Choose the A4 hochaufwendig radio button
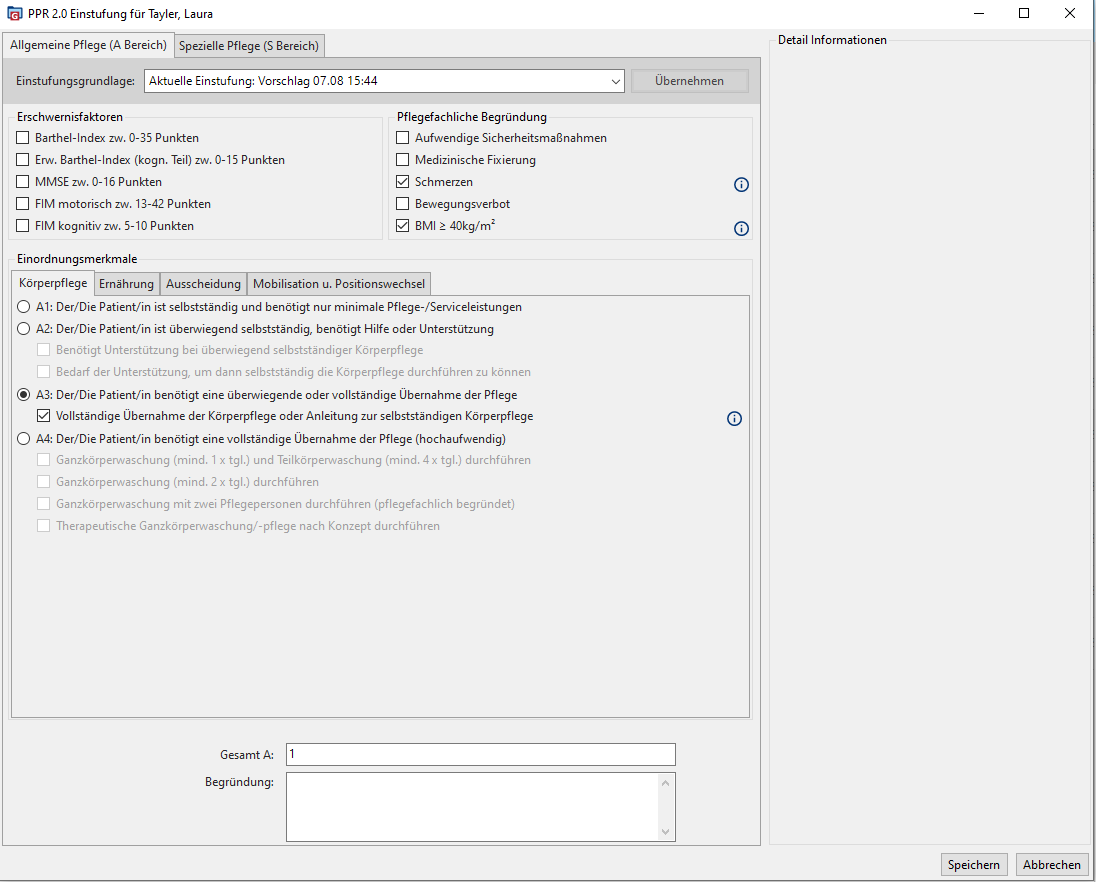This screenshot has width=1096, height=882. click(24, 438)
